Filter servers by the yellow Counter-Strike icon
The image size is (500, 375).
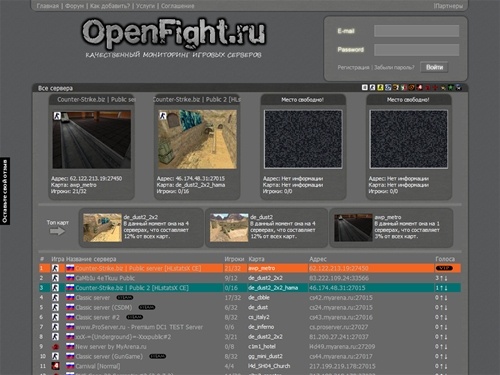tap(380, 87)
